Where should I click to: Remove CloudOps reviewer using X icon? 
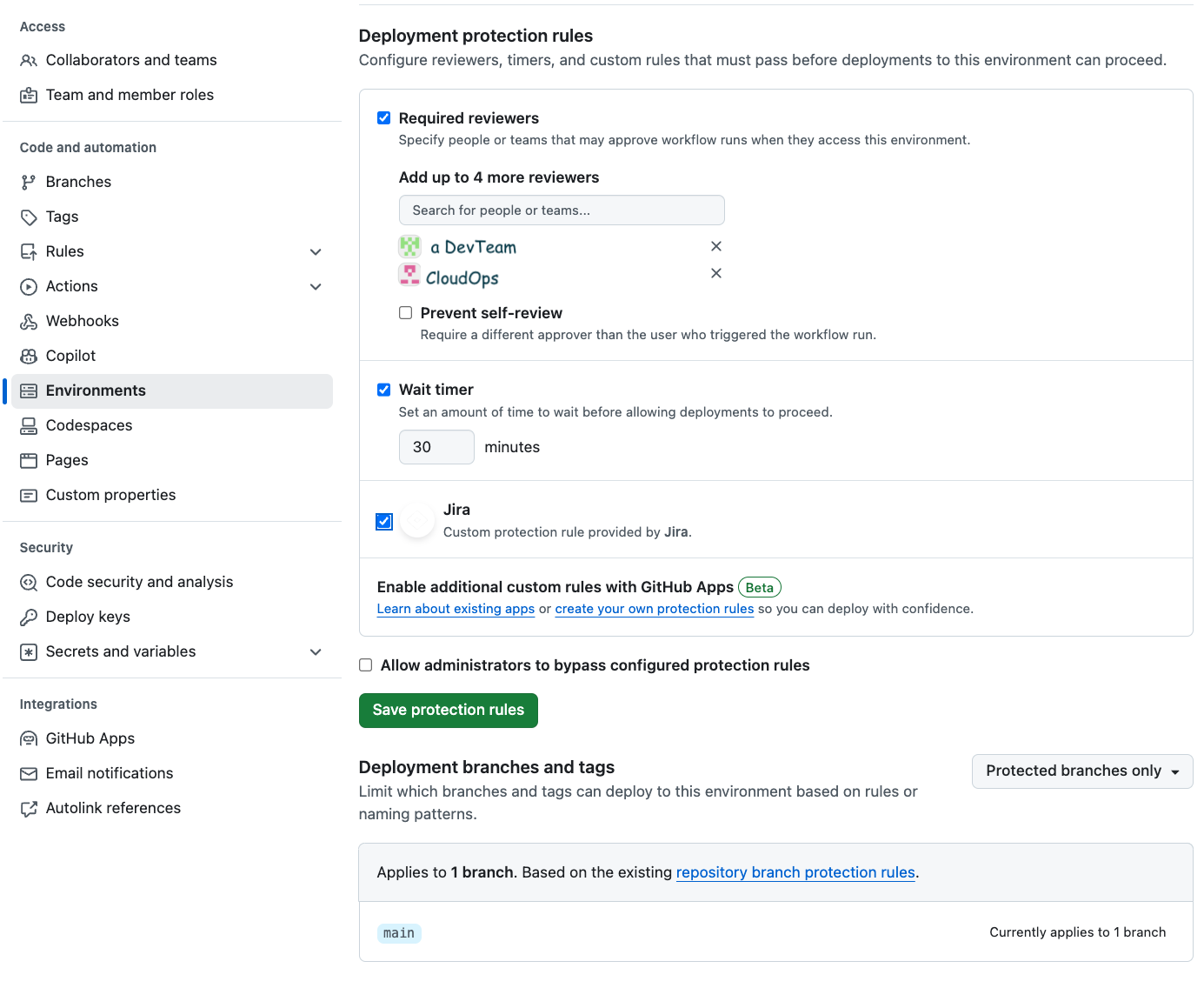(716, 273)
